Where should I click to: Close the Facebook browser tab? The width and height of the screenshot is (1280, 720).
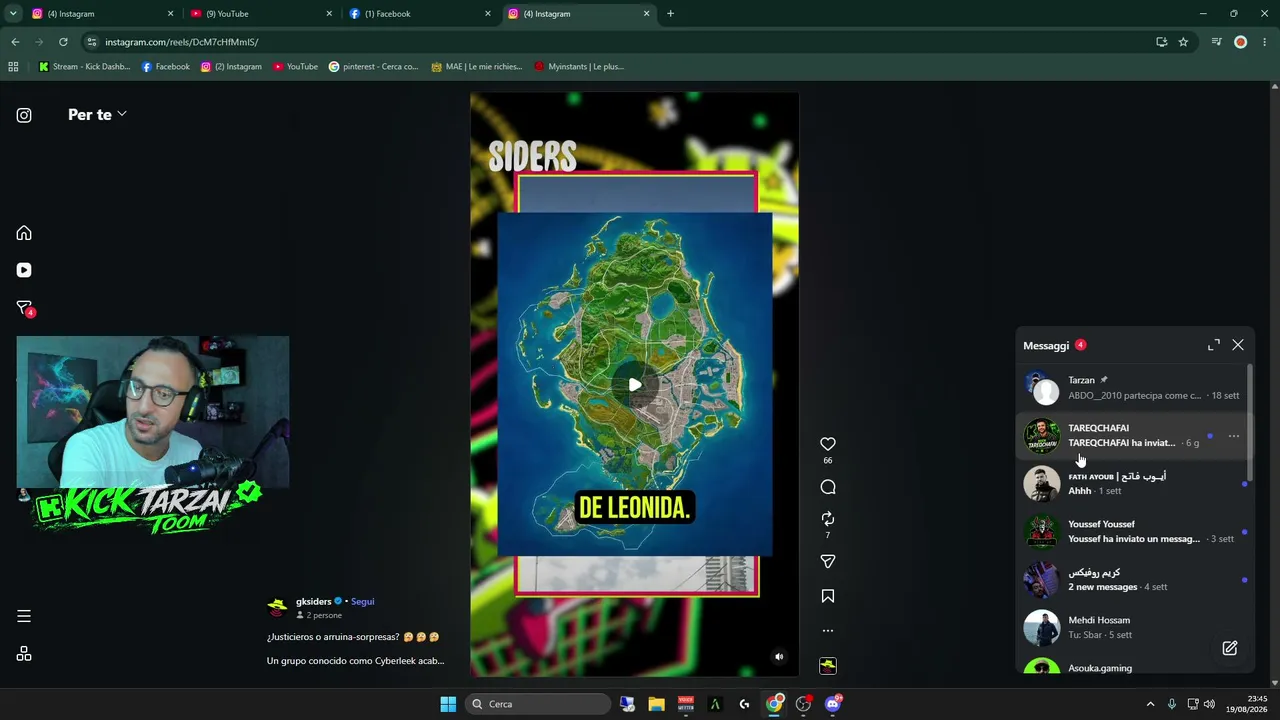click(488, 14)
